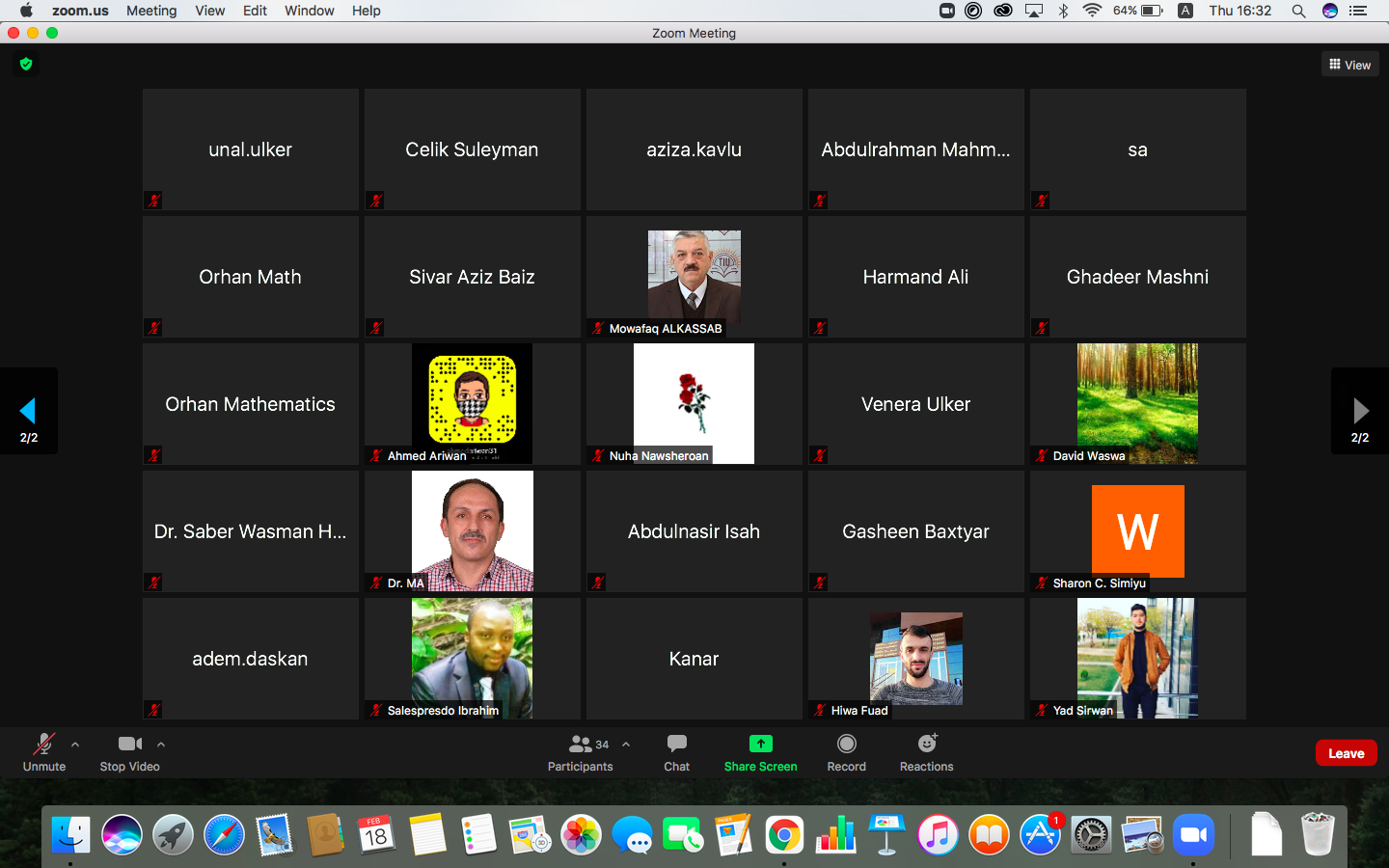Open the Window menu in menu bar
The width and height of the screenshot is (1389, 868).
point(309,11)
